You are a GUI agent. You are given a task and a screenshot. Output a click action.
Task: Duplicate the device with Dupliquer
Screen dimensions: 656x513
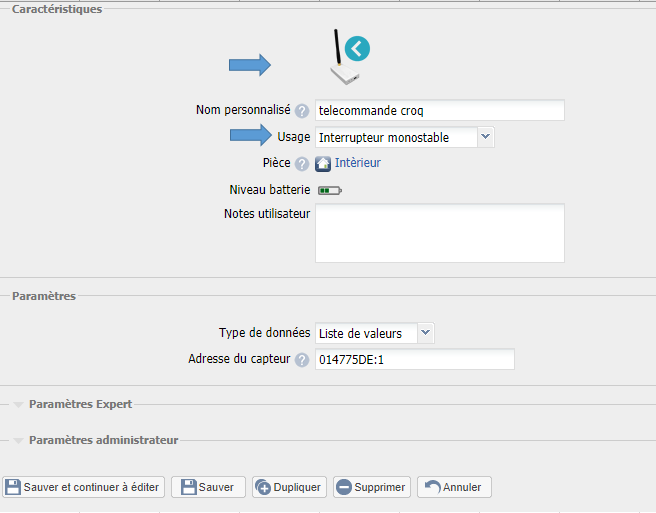(288, 487)
